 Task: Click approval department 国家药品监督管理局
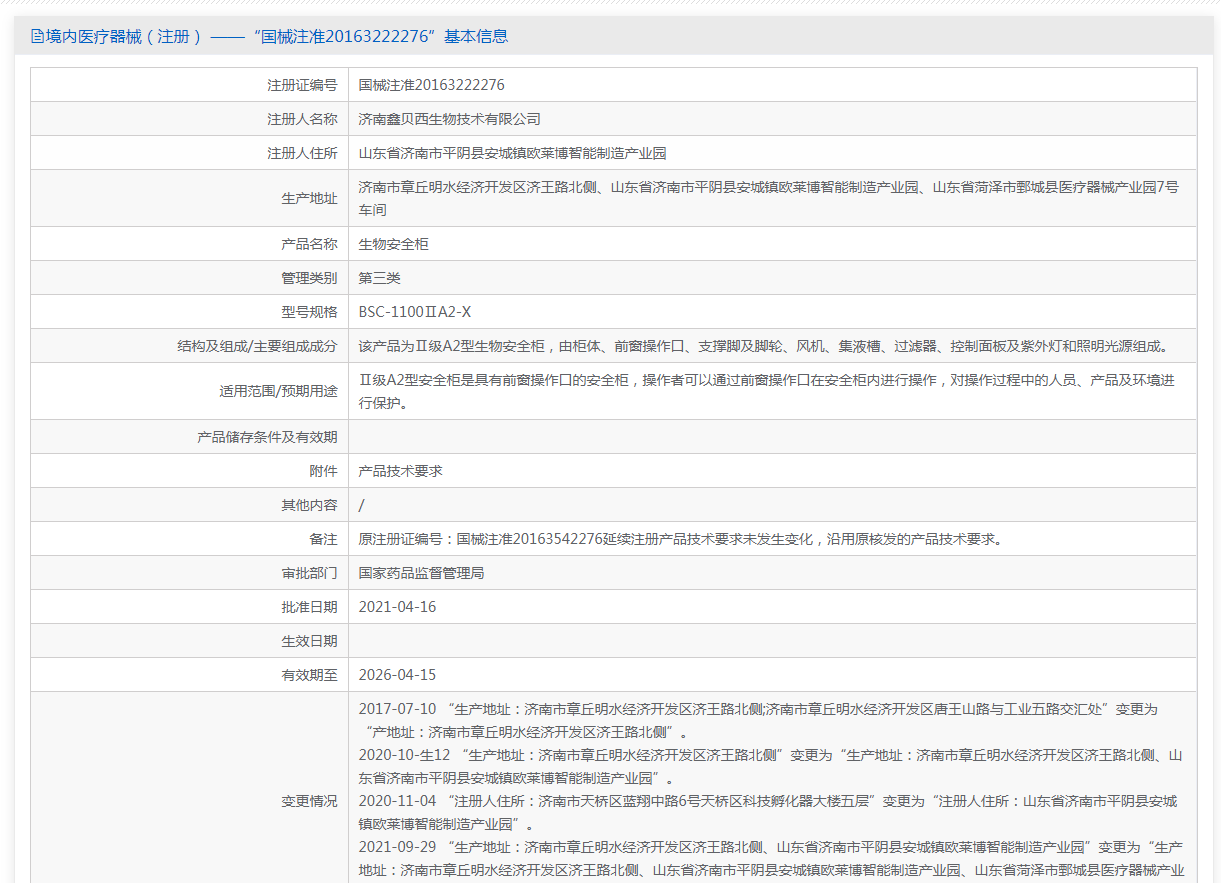(x=421, y=573)
